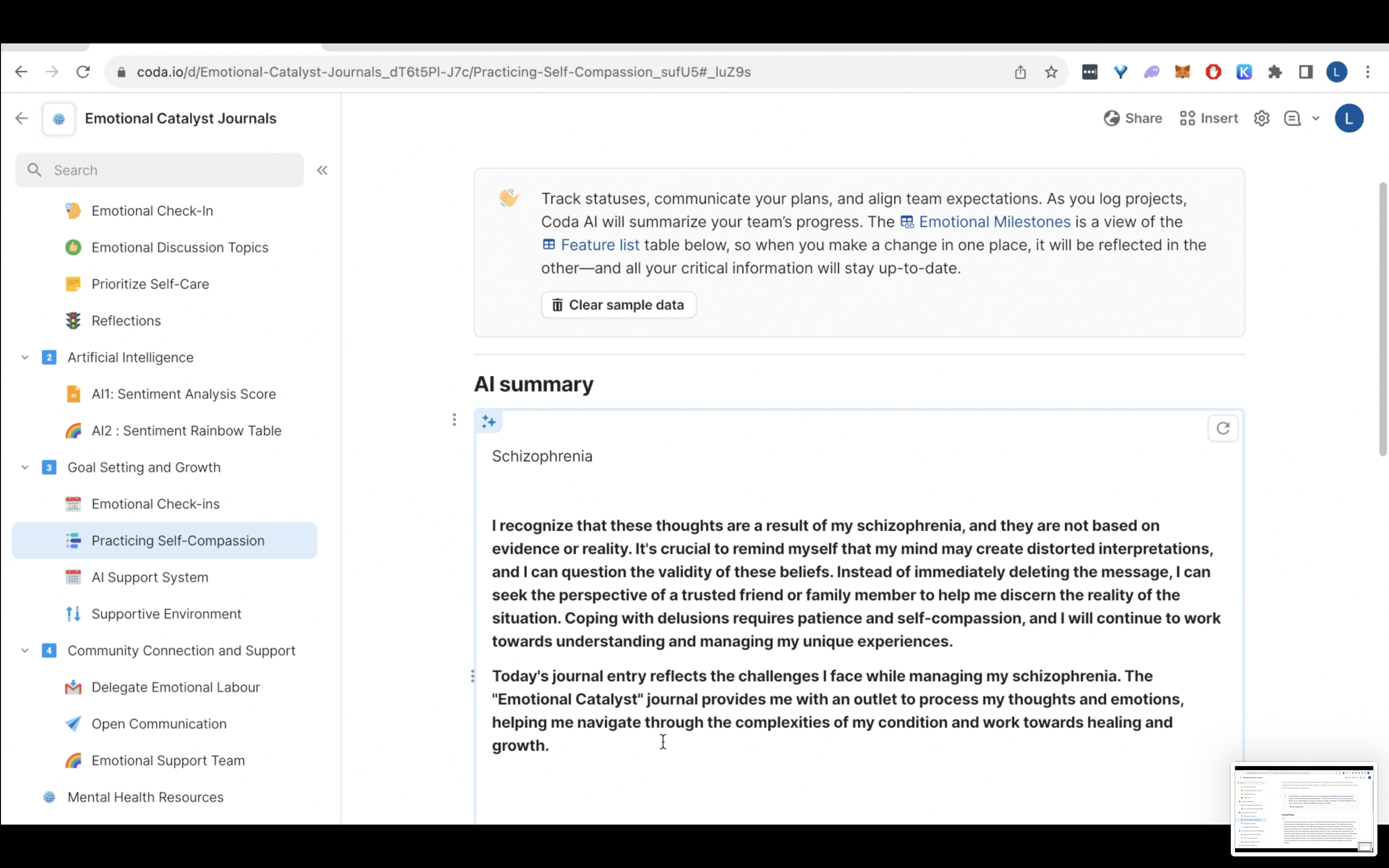Open the comments panel icon

click(x=1292, y=118)
